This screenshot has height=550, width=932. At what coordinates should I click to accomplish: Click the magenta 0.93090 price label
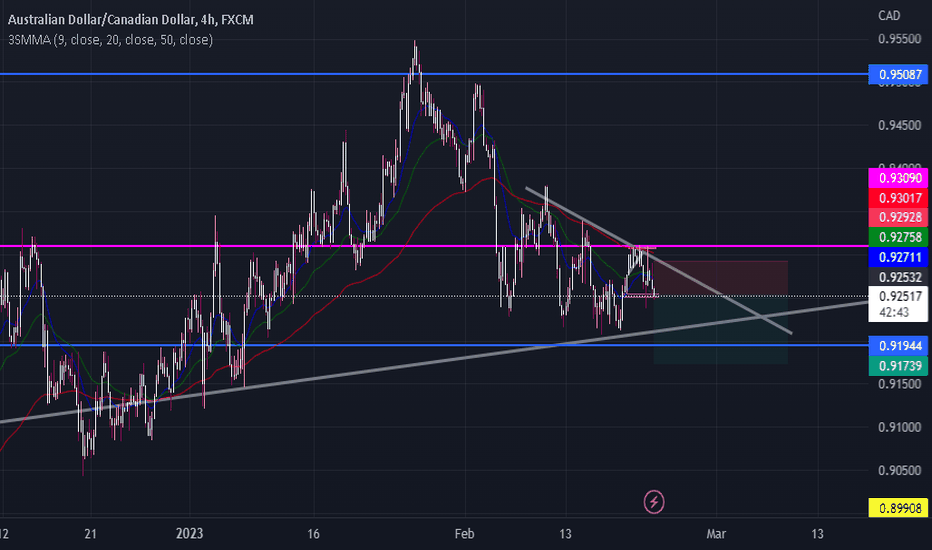(898, 178)
